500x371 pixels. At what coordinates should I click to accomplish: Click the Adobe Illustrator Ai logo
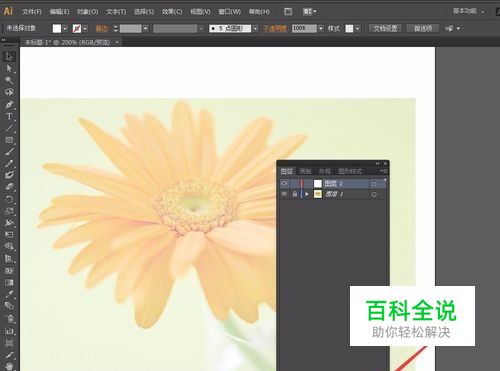[8, 11]
